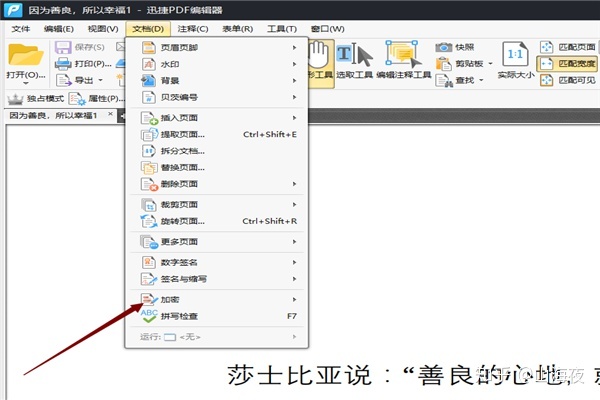Open the 表单(R) menu
The image size is (600, 400).
pyautogui.click(x=238, y=29)
